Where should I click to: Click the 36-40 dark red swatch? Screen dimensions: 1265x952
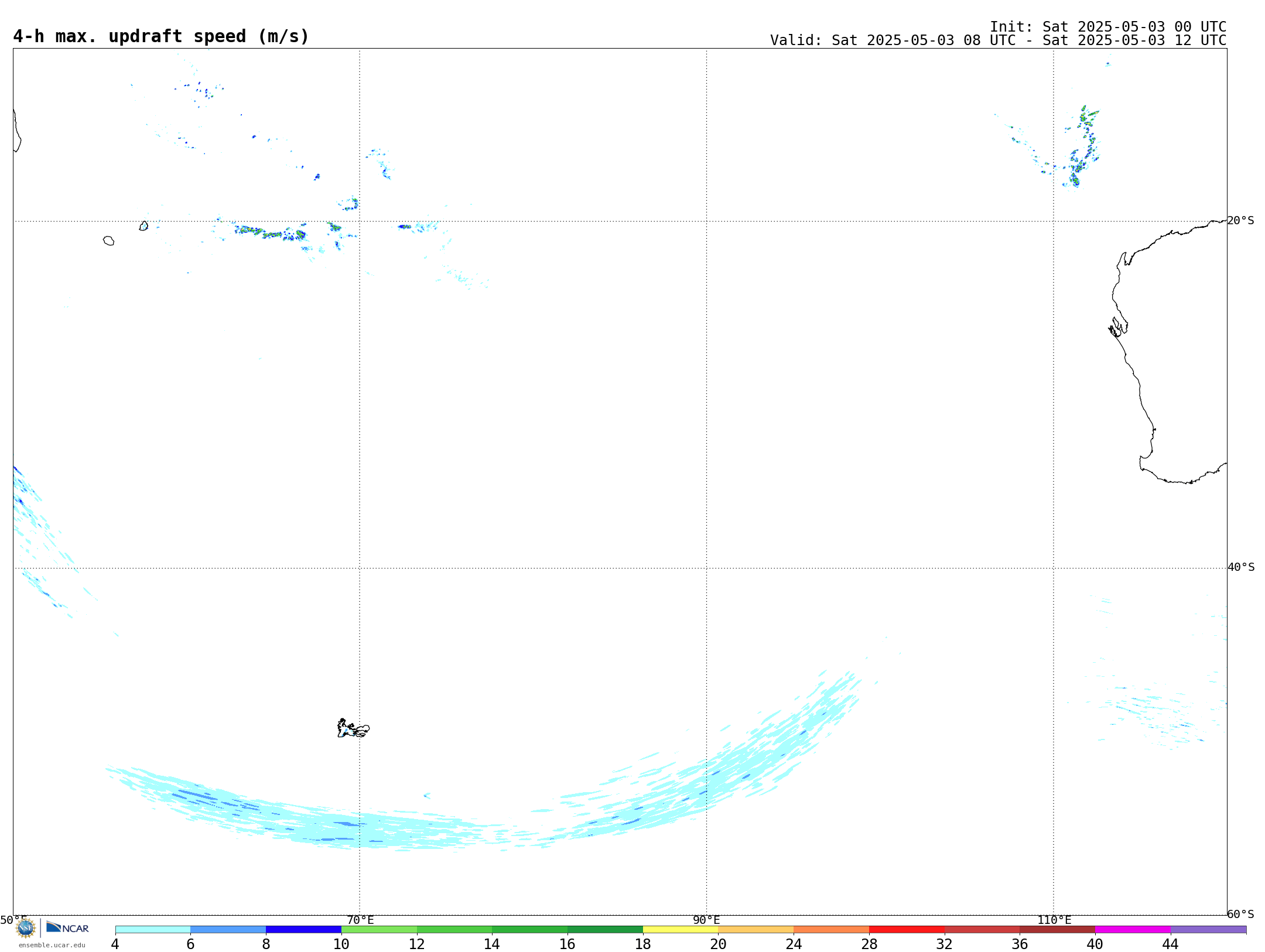(x=1058, y=929)
